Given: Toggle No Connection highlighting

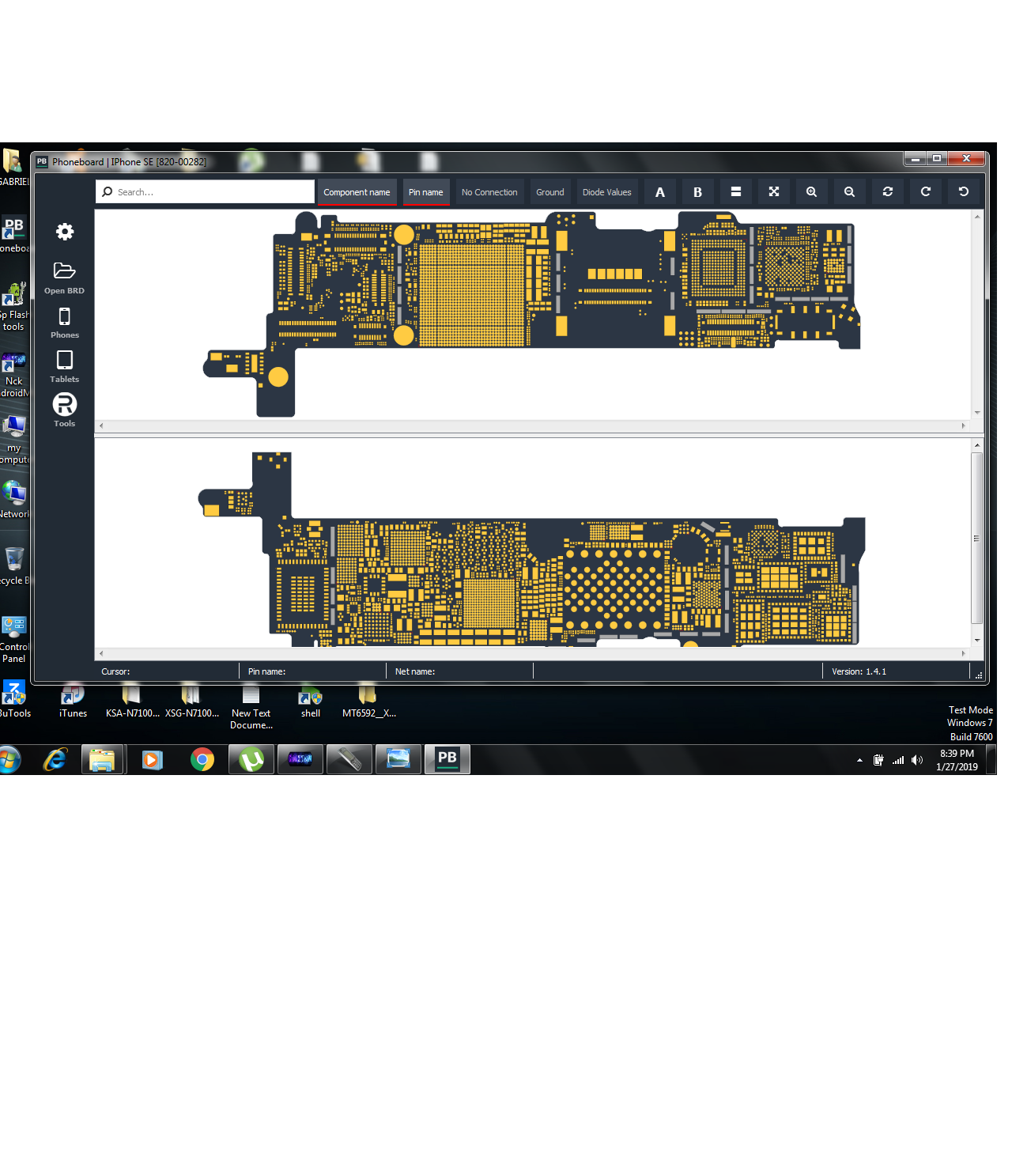Looking at the screenshot, I should click(489, 192).
